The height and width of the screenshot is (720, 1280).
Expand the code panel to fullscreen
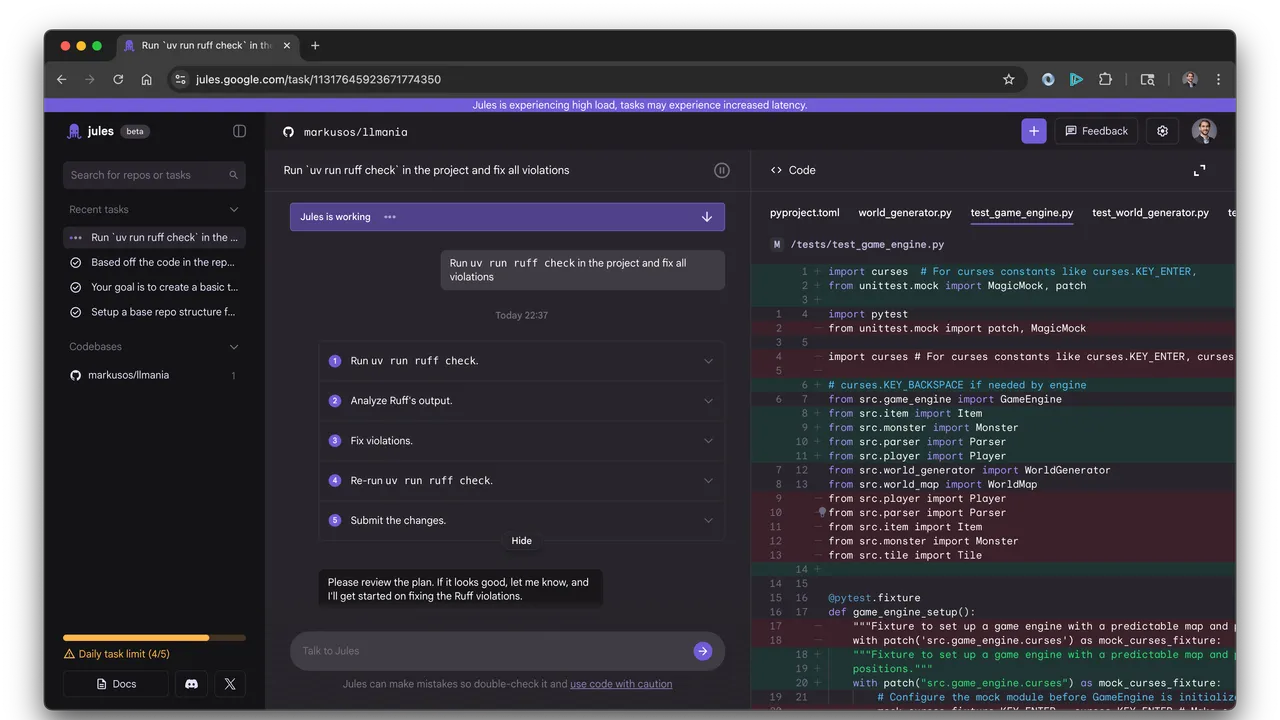(x=1200, y=170)
